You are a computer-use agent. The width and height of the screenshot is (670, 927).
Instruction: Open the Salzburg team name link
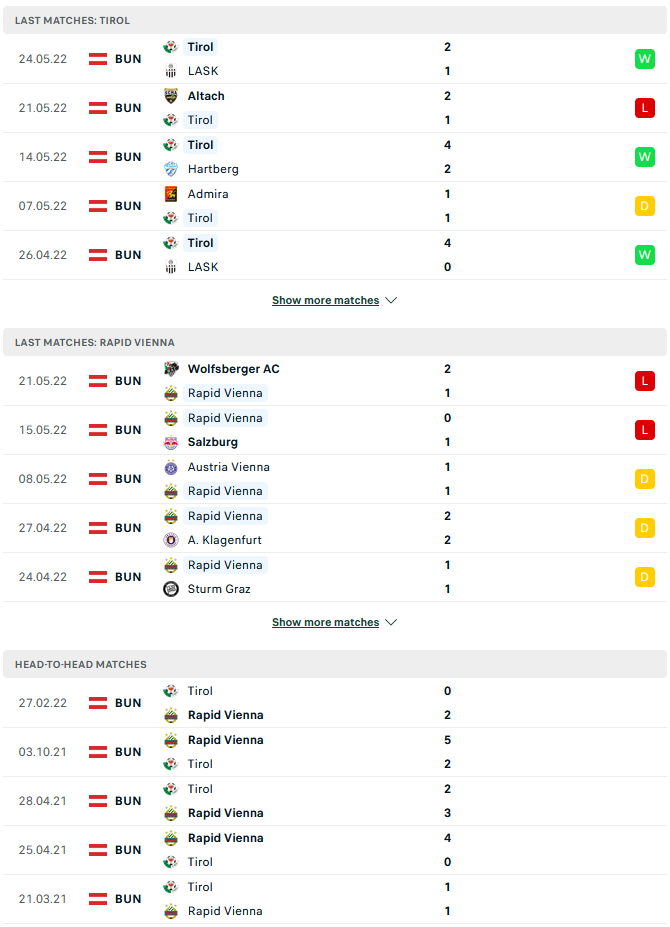pyautogui.click(x=212, y=442)
